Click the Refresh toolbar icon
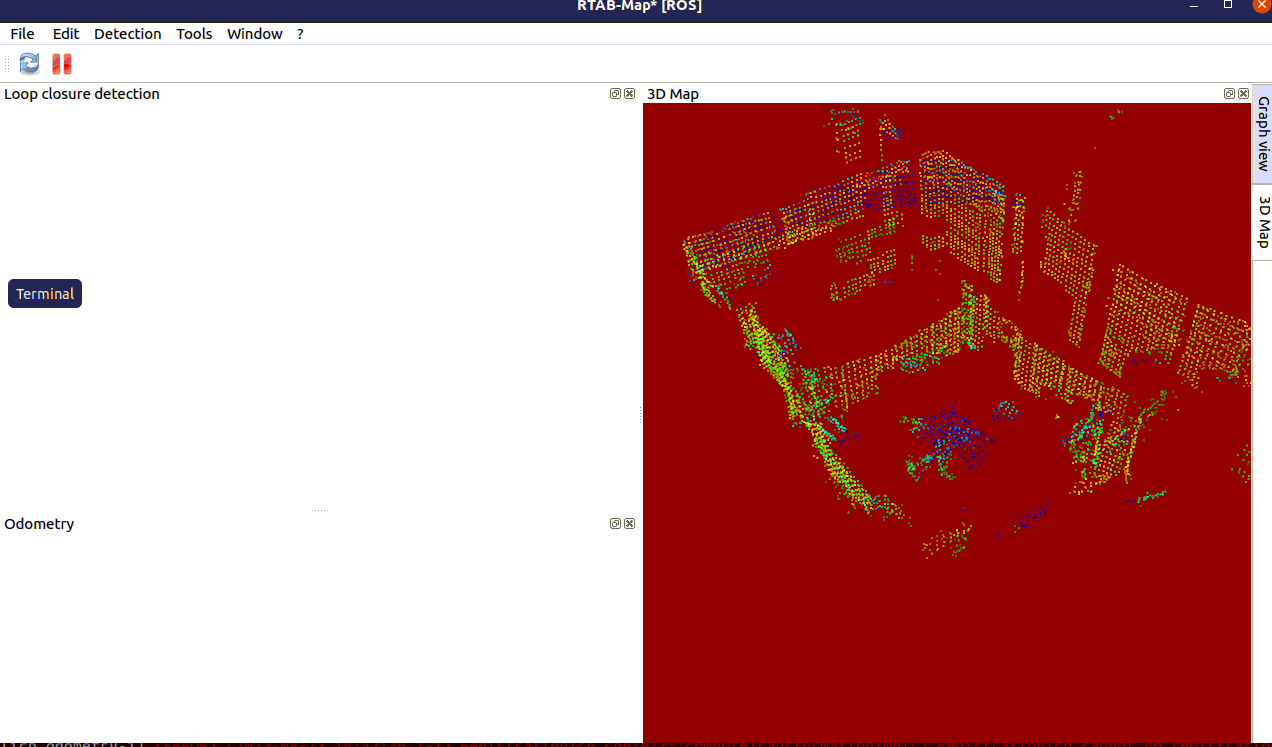 [28, 63]
